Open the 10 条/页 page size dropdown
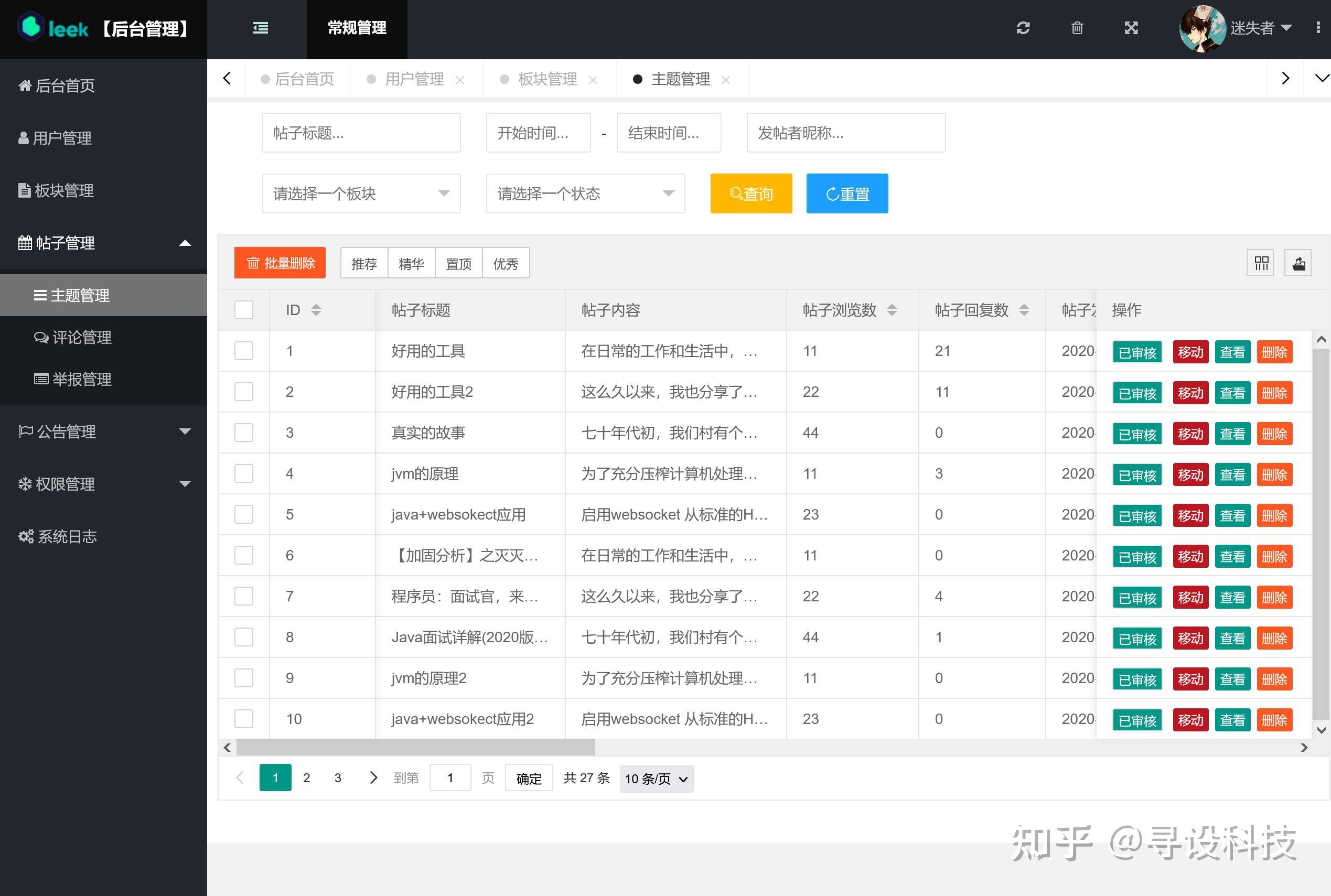 (x=656, y=778)
